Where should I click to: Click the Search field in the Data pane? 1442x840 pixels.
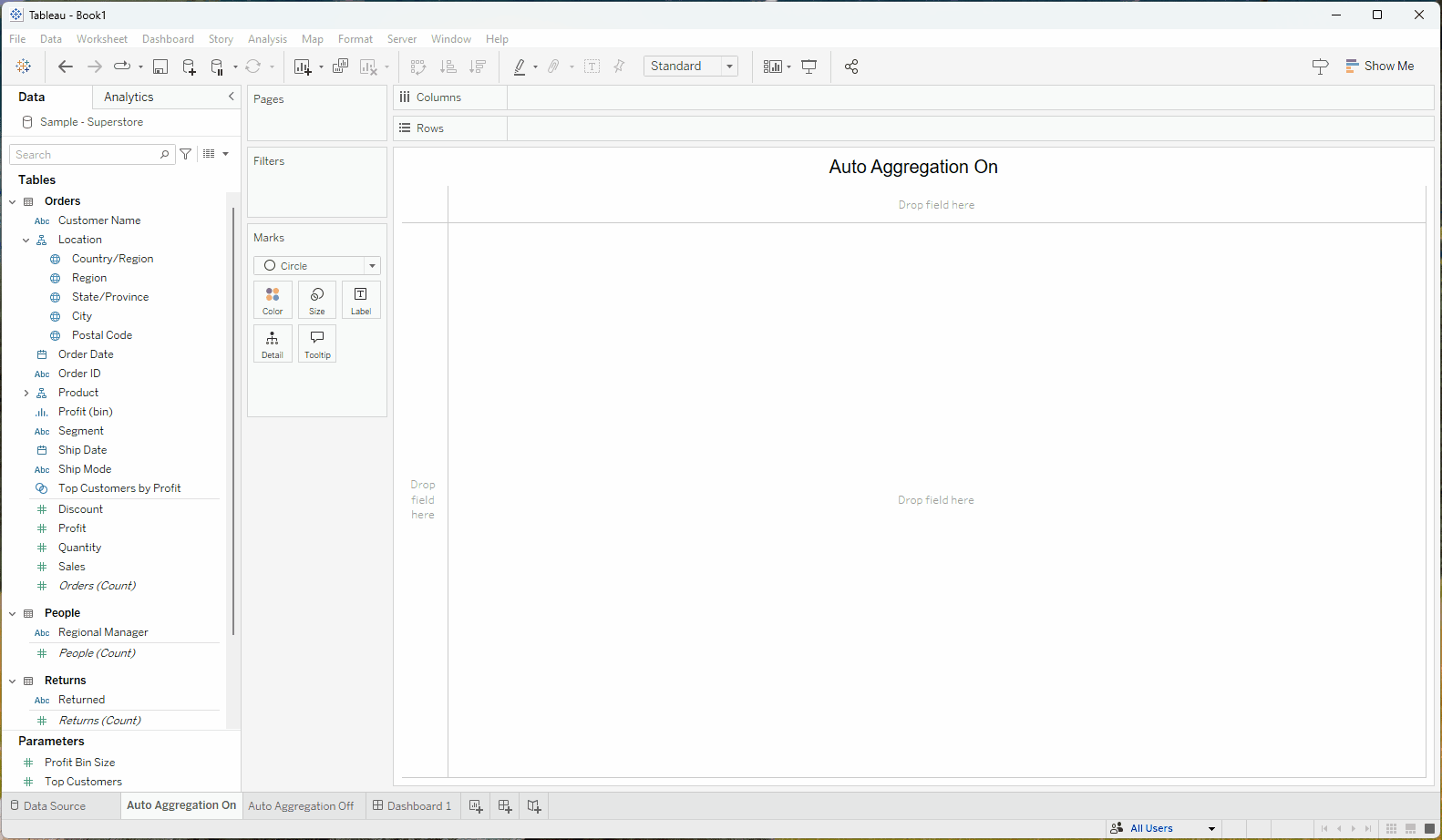[x=86, y=155]
